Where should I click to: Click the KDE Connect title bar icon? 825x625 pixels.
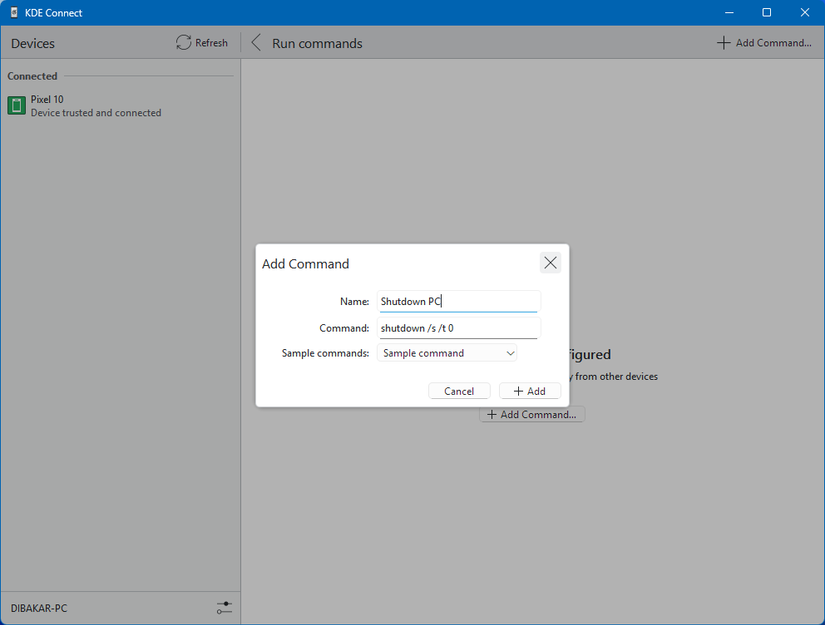pyautogui.click(x=13, y=12)
